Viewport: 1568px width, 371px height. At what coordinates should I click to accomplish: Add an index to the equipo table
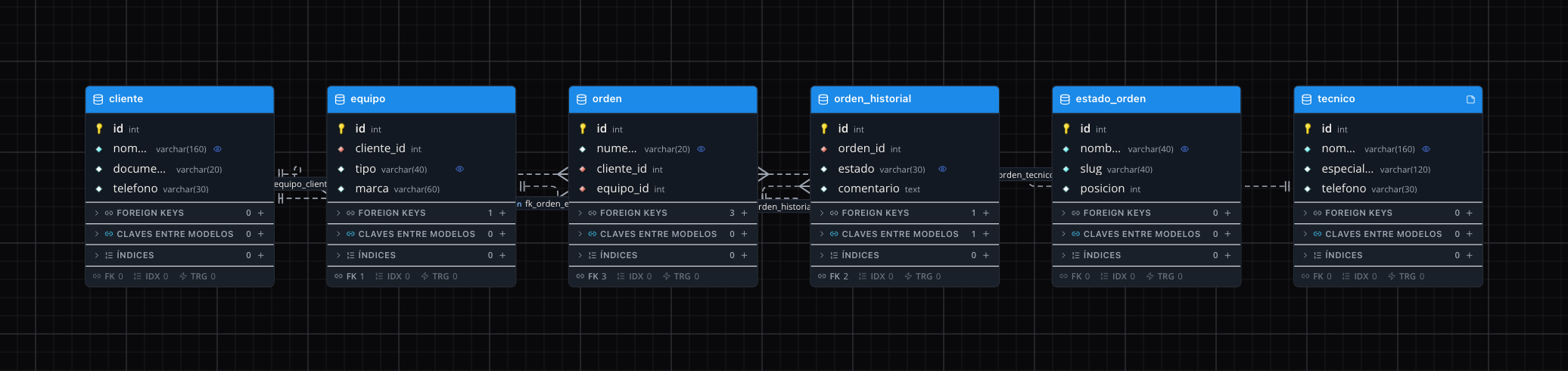point(502,256)
